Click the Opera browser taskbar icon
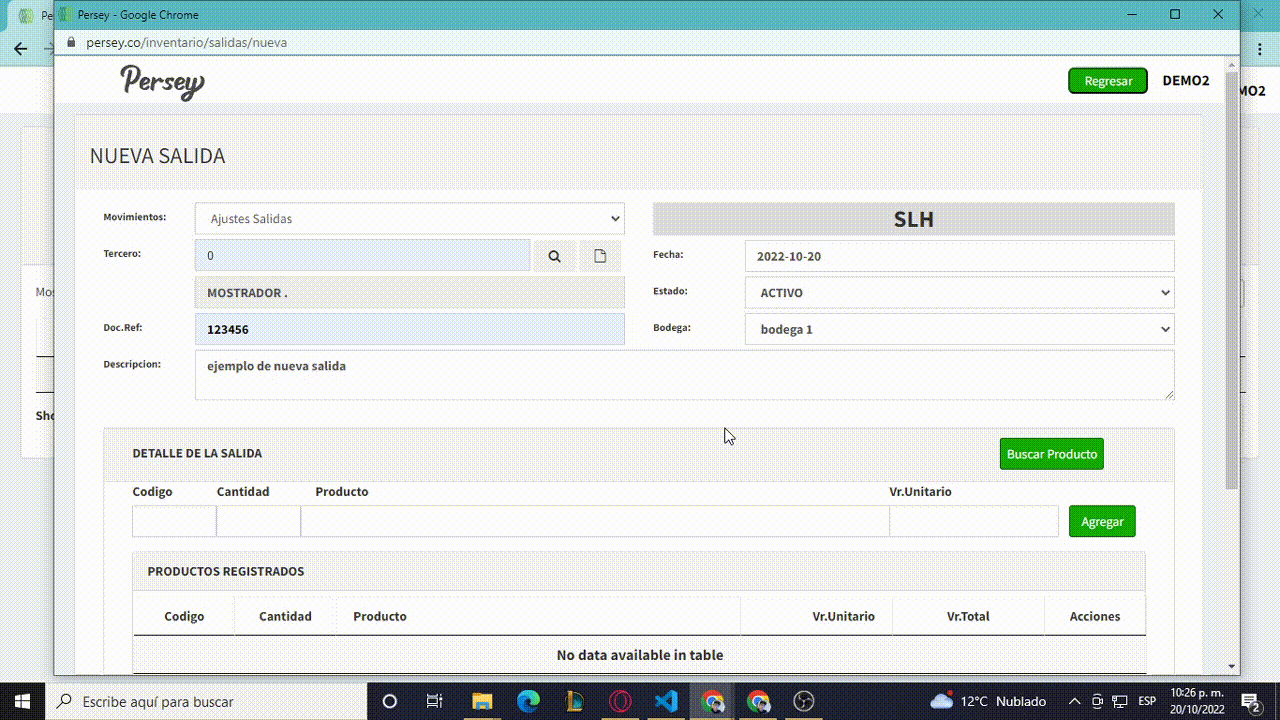This screenshot has width=1280, height=720. [x=621, y=701]
